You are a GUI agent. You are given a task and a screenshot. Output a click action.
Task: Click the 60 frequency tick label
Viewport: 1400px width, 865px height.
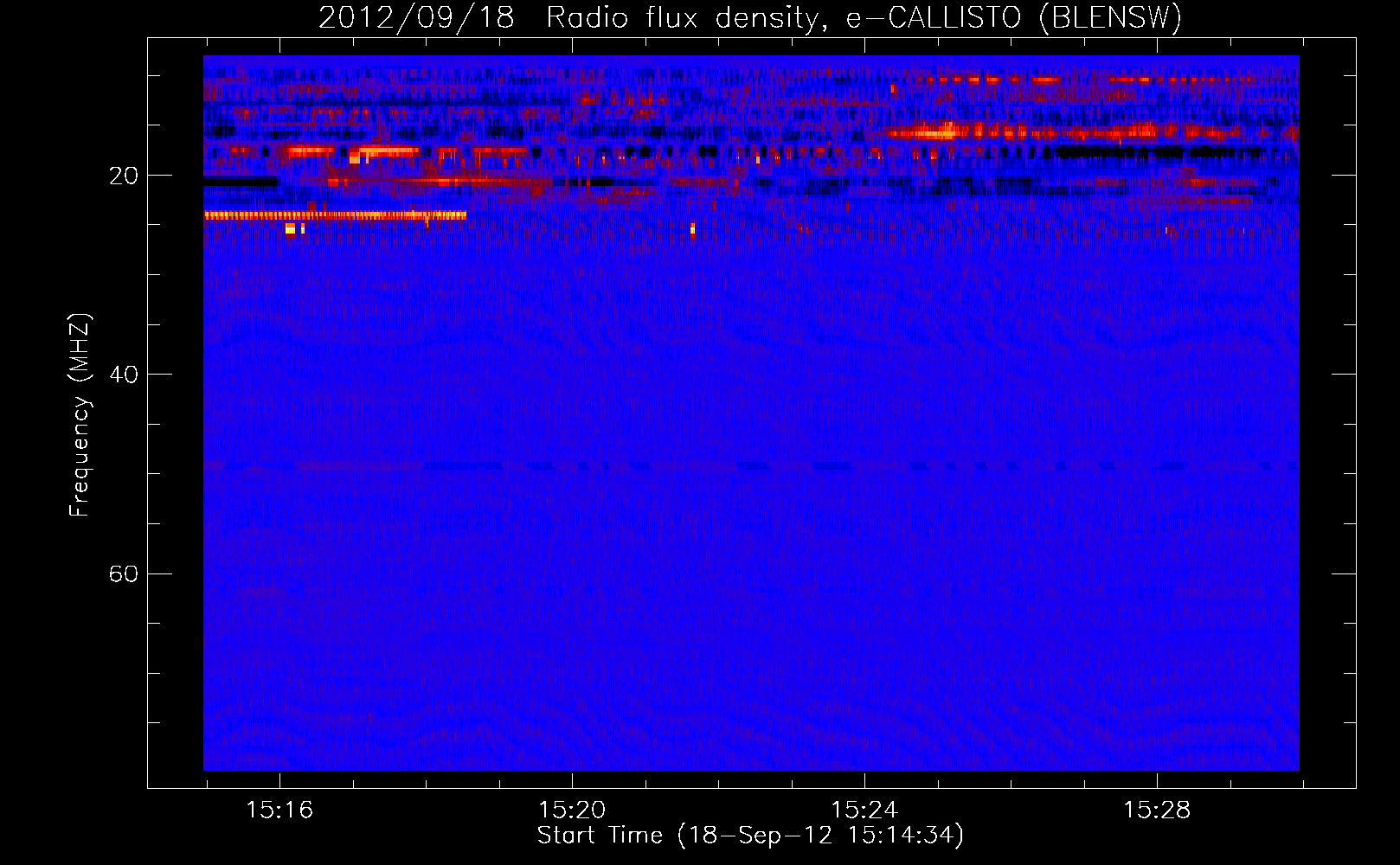pyautogui.click(x=124, y=573)
